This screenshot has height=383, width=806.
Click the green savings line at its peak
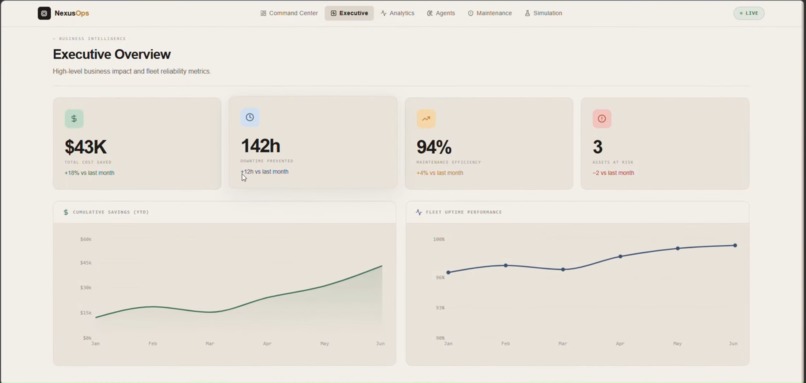point(381,266)
